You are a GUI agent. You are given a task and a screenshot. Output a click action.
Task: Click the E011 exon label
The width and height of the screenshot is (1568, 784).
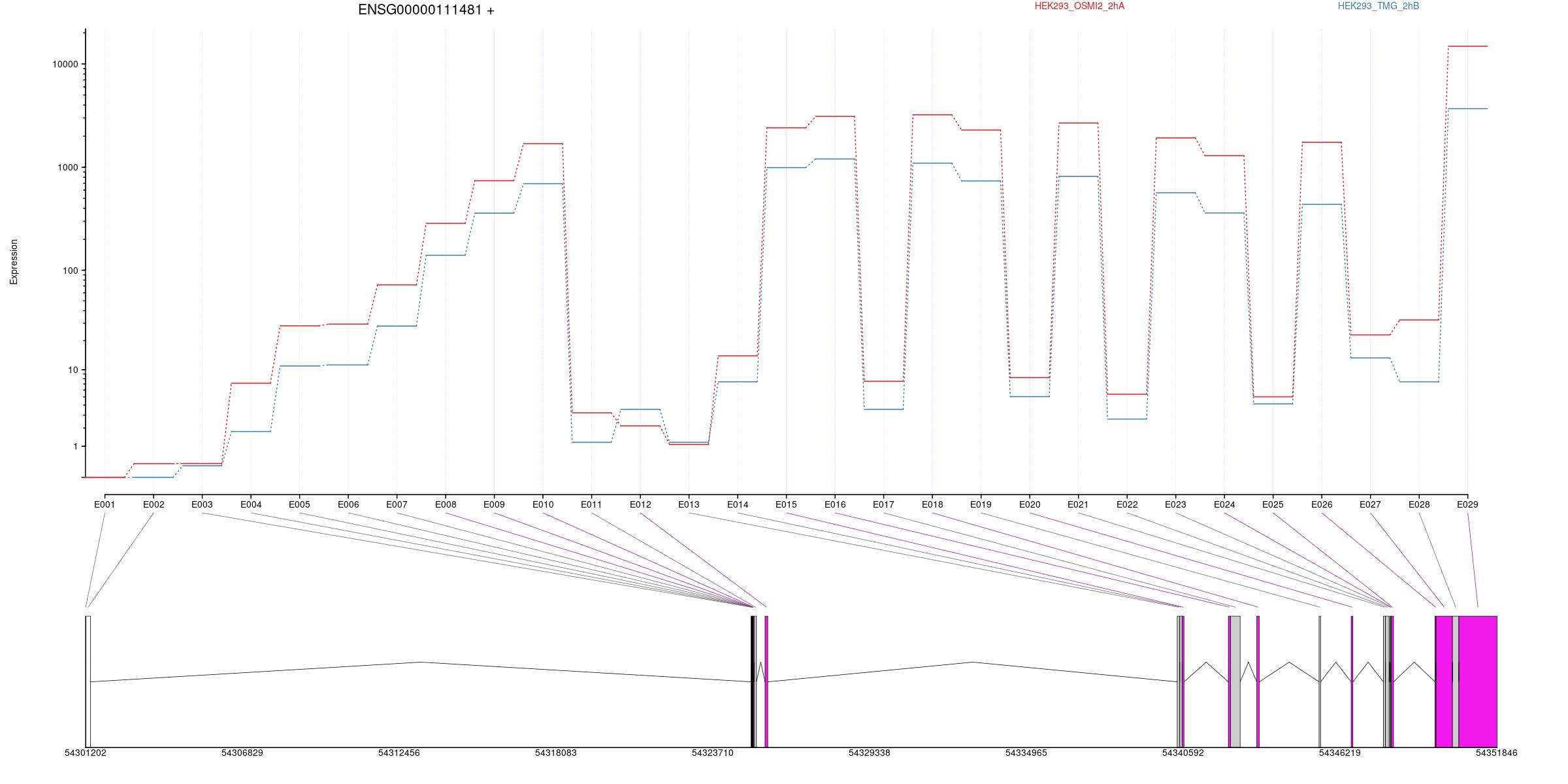(591, 504)
